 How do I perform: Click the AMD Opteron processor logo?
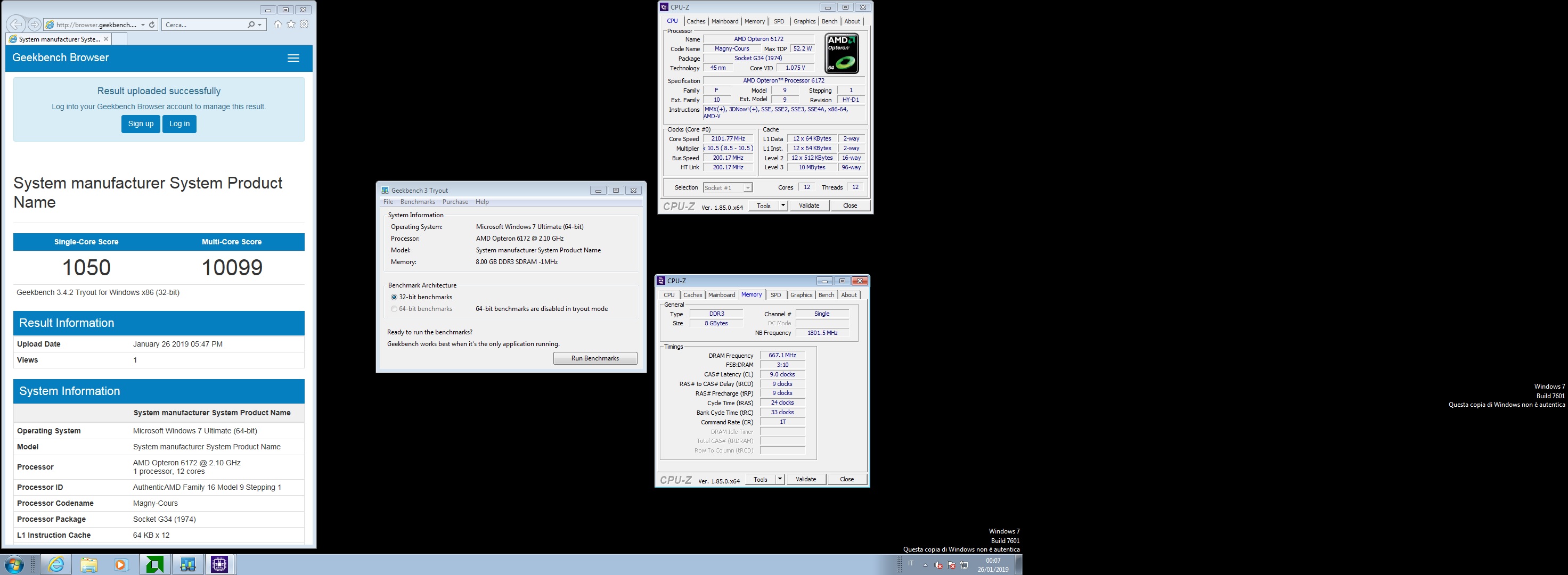click(x=842, y=54)
